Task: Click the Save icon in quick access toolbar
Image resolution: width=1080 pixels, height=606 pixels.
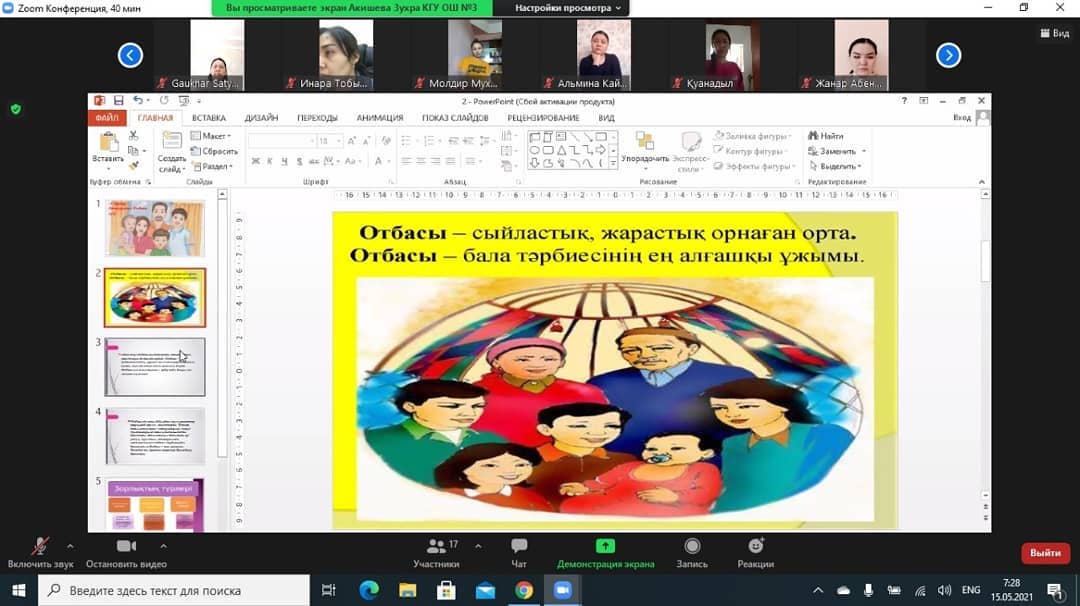Action: tap(119, 101)
